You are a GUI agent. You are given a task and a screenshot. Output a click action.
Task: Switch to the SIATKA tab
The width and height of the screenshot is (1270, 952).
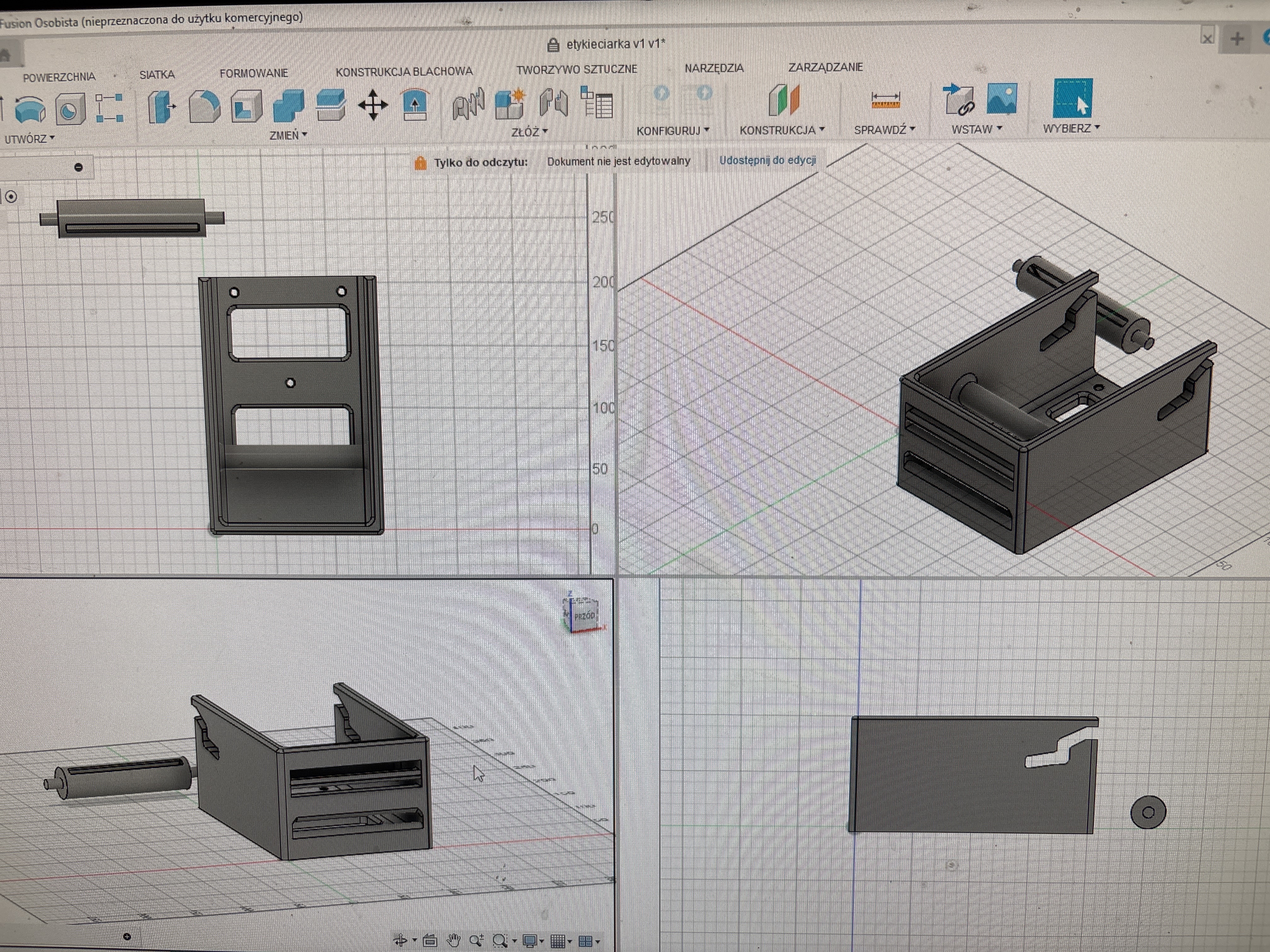click(157, 75)
